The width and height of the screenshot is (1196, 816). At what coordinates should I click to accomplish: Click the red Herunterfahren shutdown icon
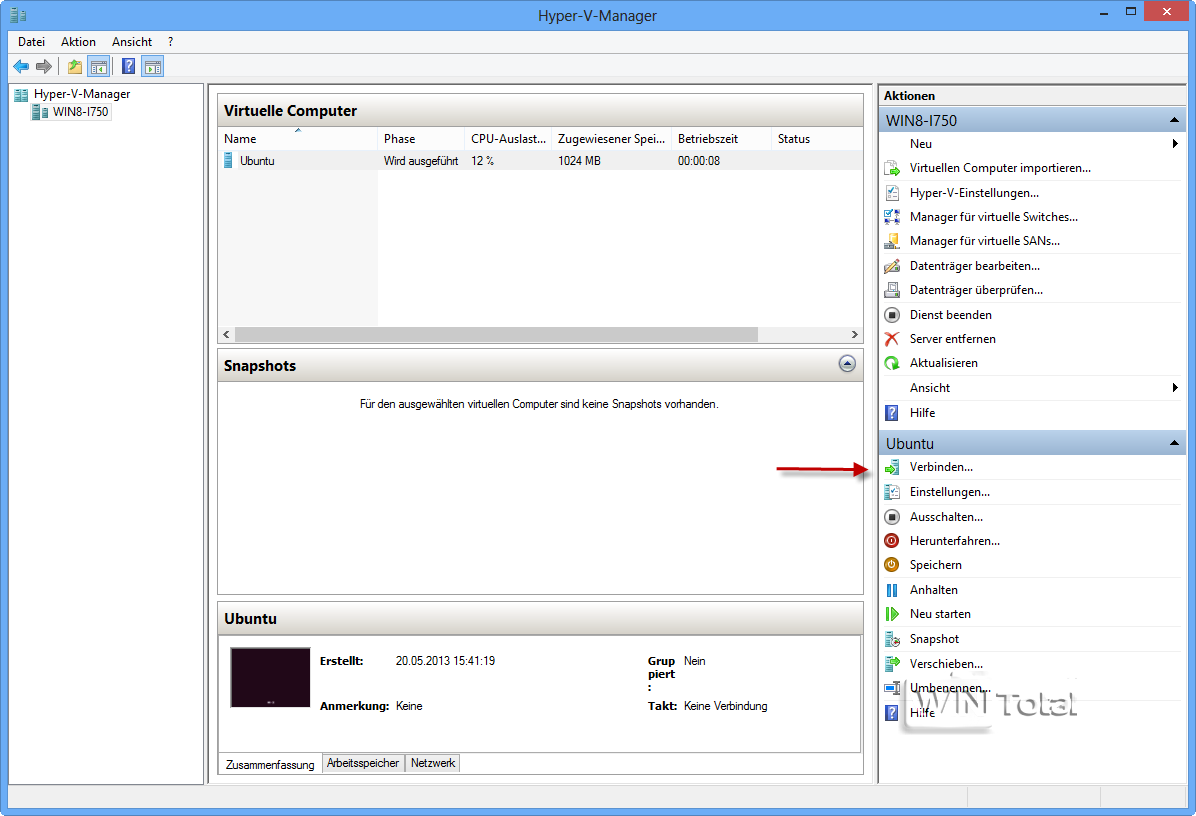click(x=892, y=541)
